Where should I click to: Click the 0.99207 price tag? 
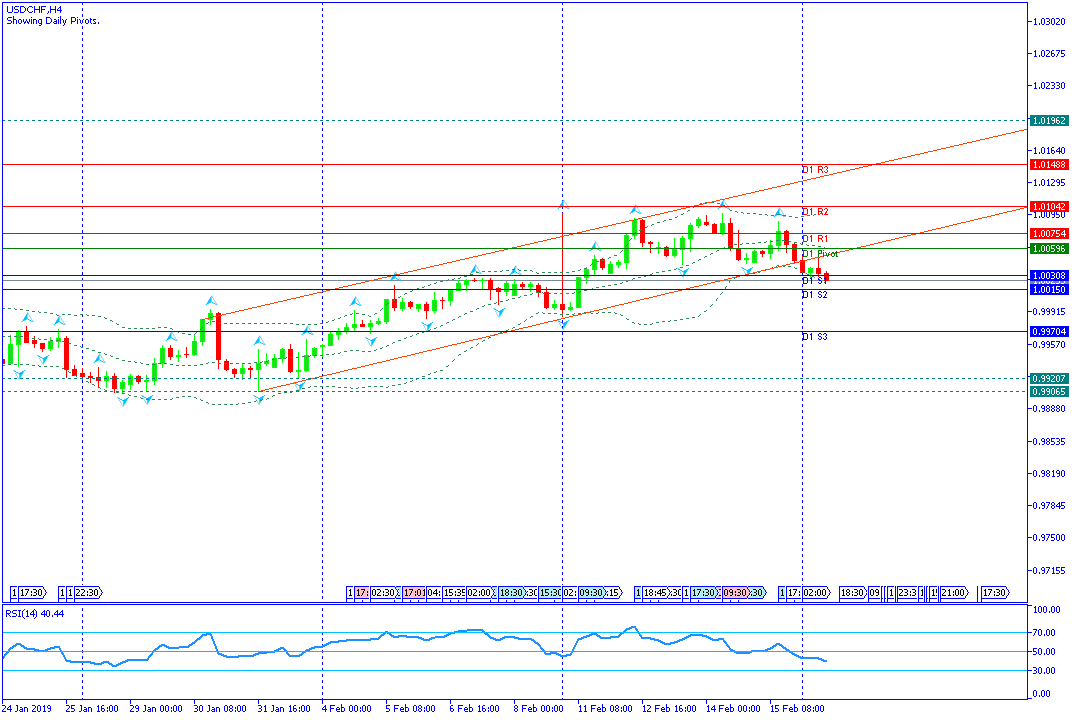tap(1049, 379)
